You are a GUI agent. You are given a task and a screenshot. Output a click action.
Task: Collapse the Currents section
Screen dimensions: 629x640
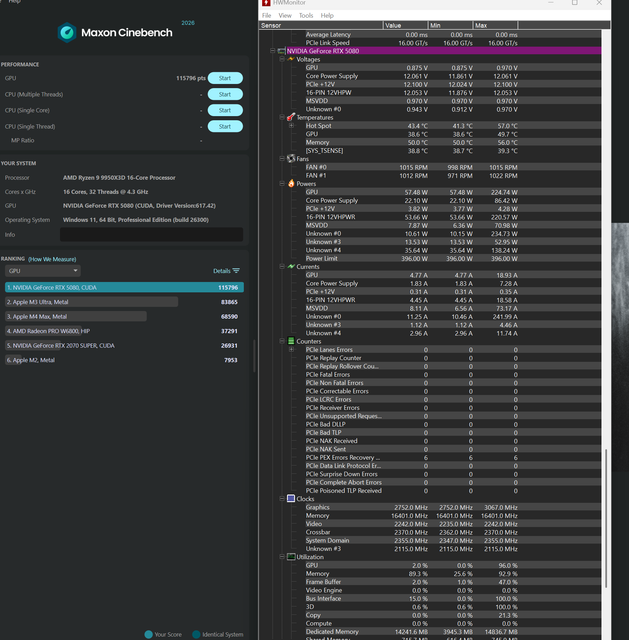click(x=282, y=267)
